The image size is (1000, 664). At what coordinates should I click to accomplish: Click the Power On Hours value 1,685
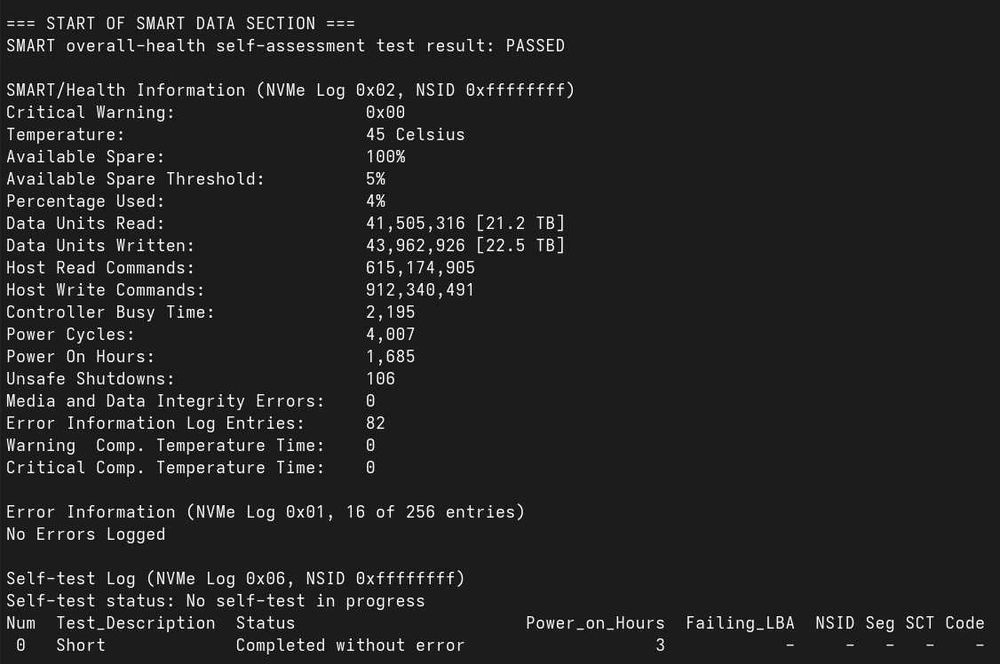(390, 356)
